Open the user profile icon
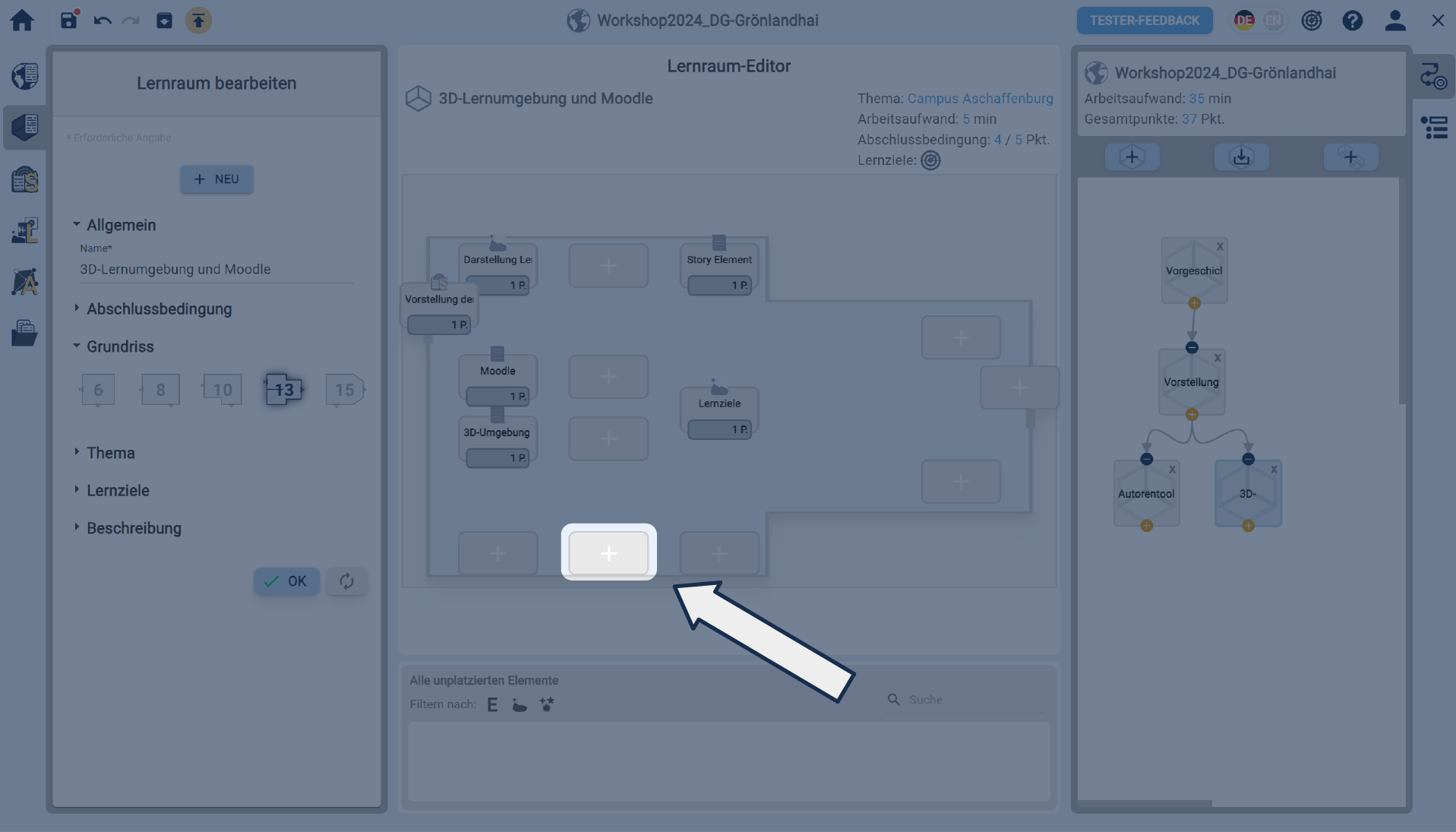 1394,21
